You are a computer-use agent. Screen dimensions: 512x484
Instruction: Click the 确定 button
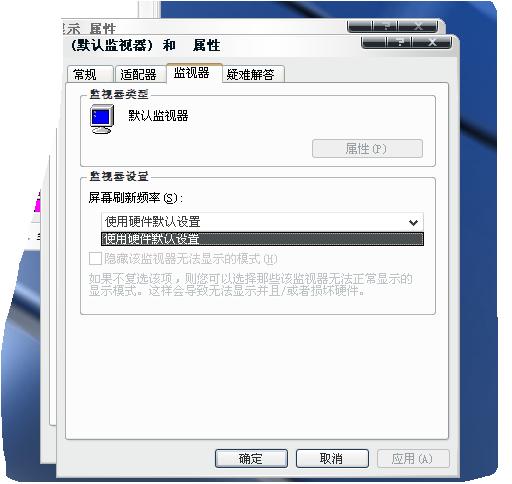[251, 458]
